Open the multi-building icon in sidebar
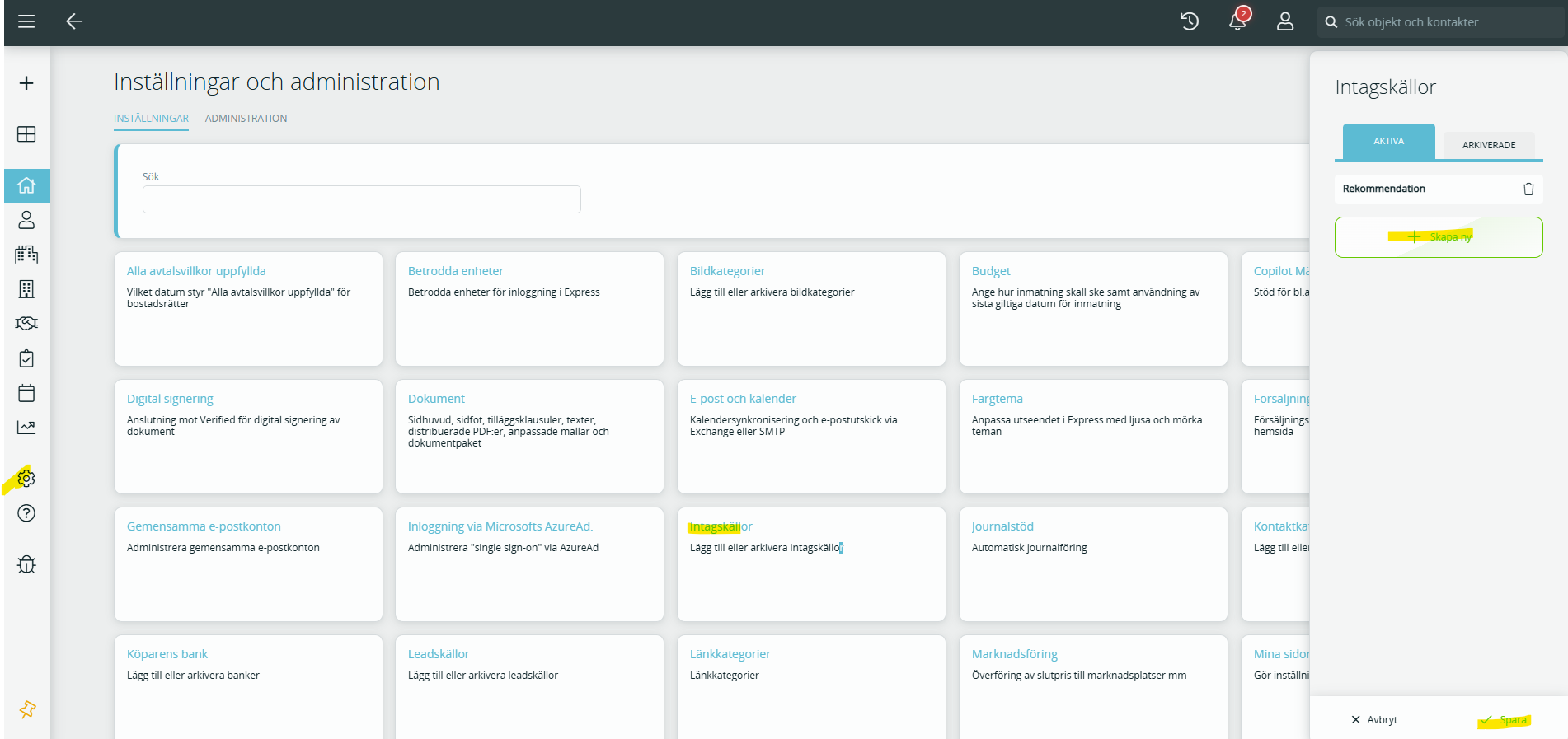The width and height of the screenshot is (1568, 739). coord(26,255)
